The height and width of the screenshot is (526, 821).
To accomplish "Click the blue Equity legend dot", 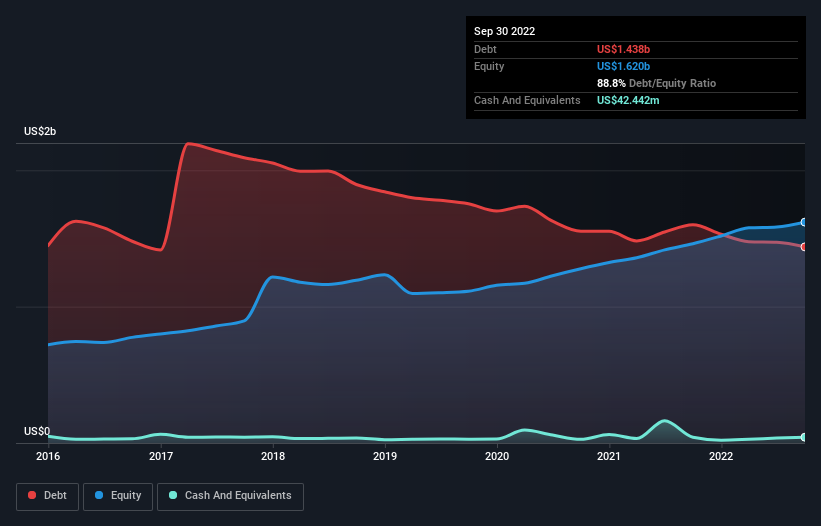I will pos(99,495).
